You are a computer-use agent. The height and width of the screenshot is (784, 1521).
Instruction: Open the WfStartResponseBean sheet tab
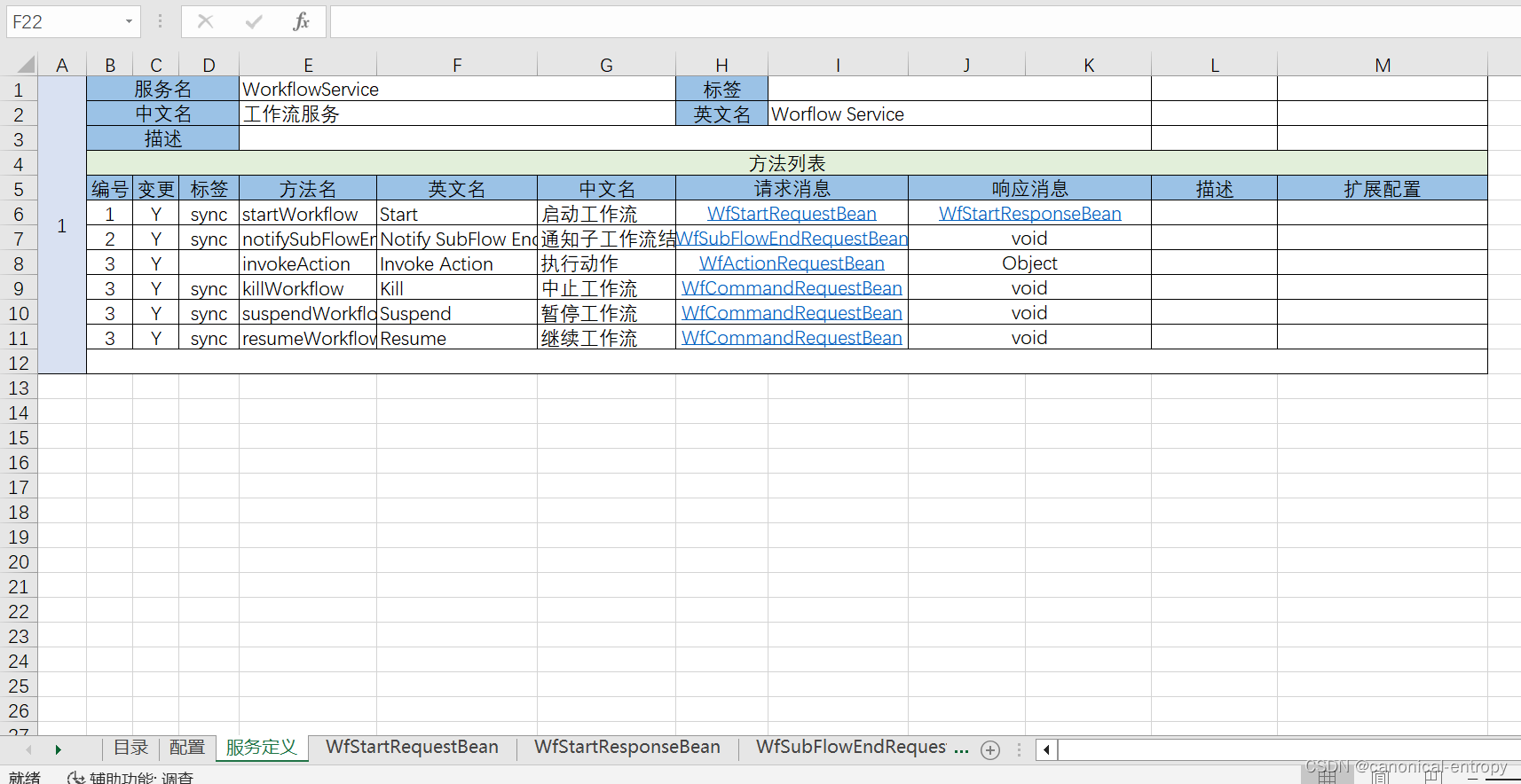click(627, 748)
